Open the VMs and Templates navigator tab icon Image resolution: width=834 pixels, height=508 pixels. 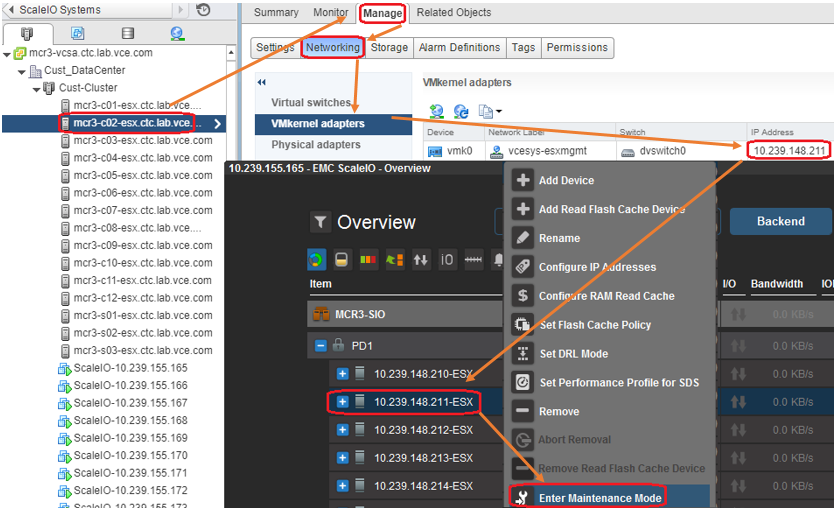(78, 34)
